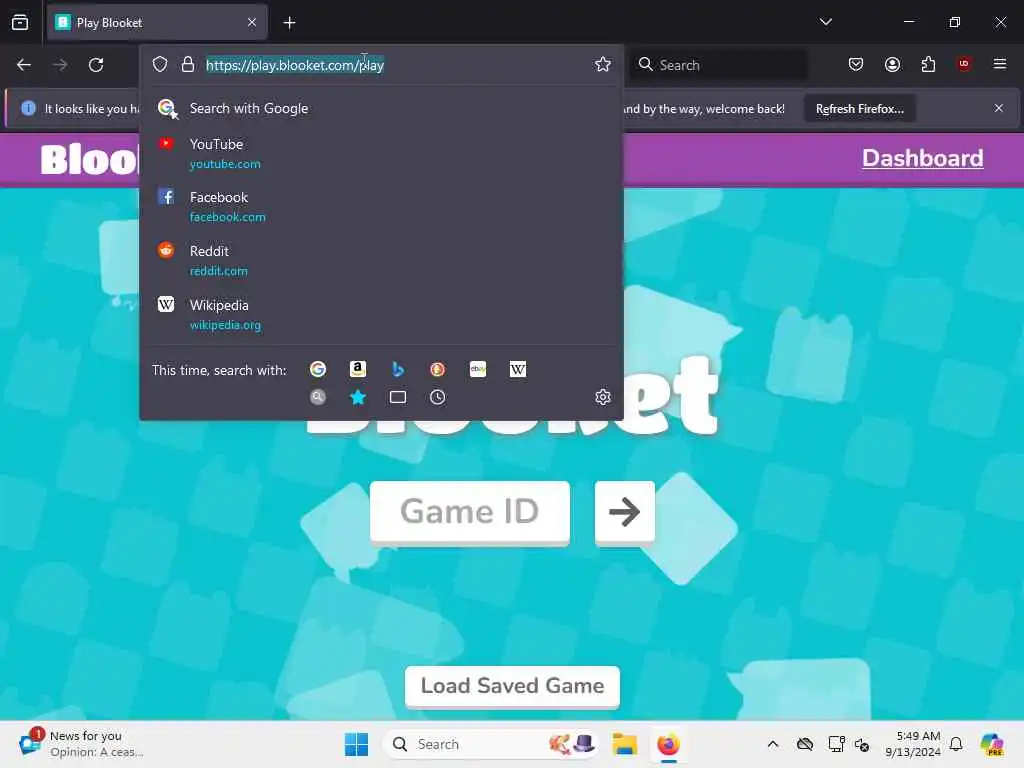Search in Bookmarks star icon
This screenshot has height=768, width=1024.
point(358,397)
